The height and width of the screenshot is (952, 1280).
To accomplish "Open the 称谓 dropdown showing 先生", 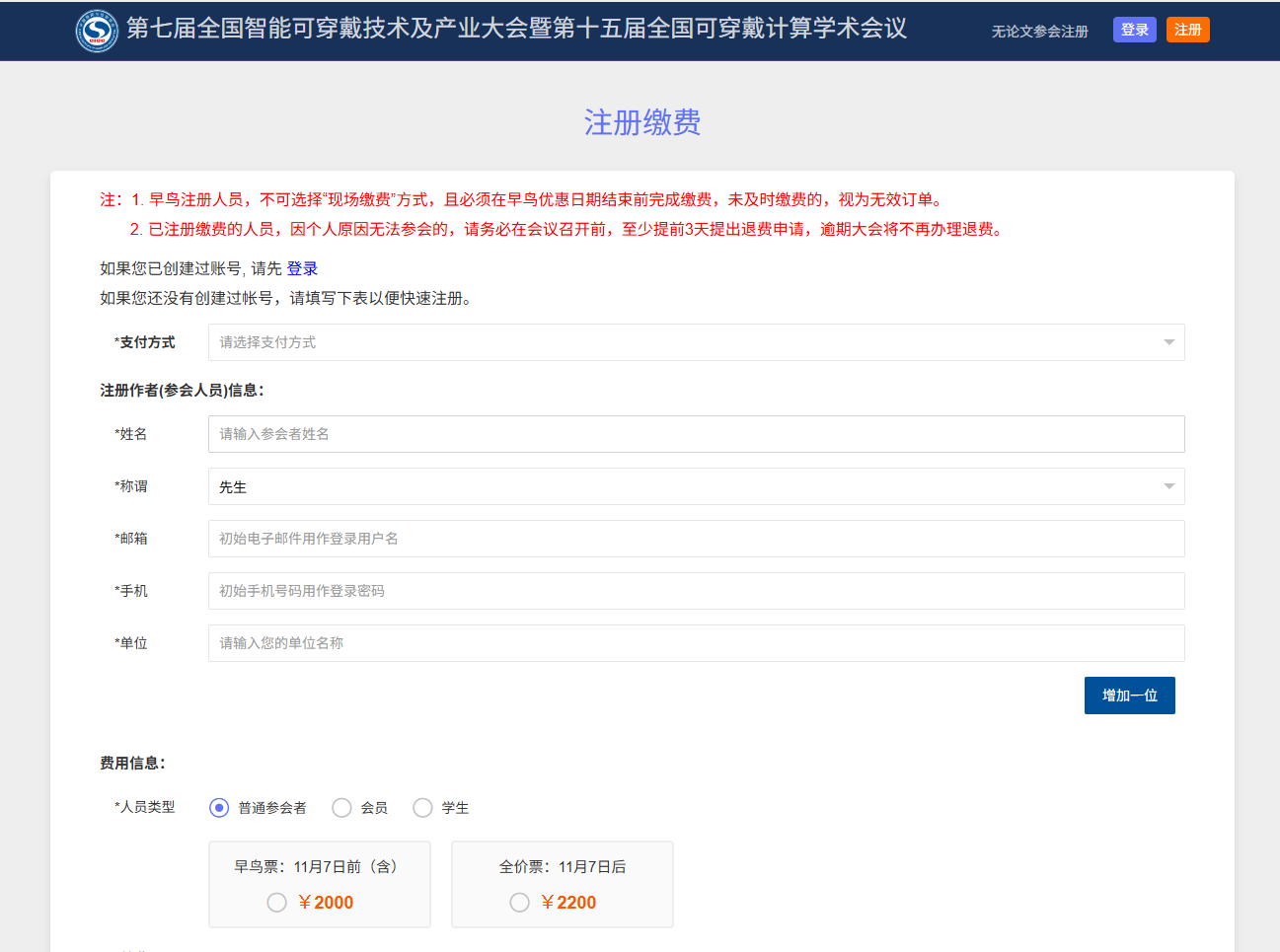I will point(681,486).
